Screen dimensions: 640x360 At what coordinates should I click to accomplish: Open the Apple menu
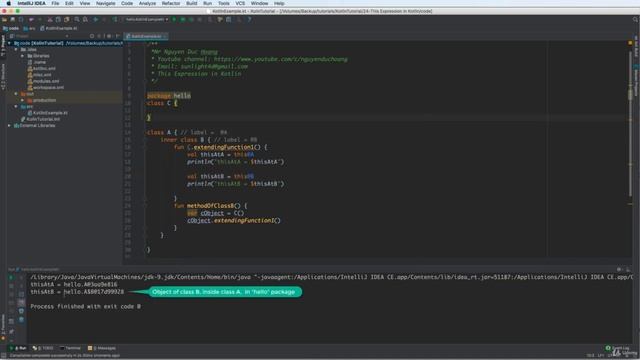coord(8,3)
